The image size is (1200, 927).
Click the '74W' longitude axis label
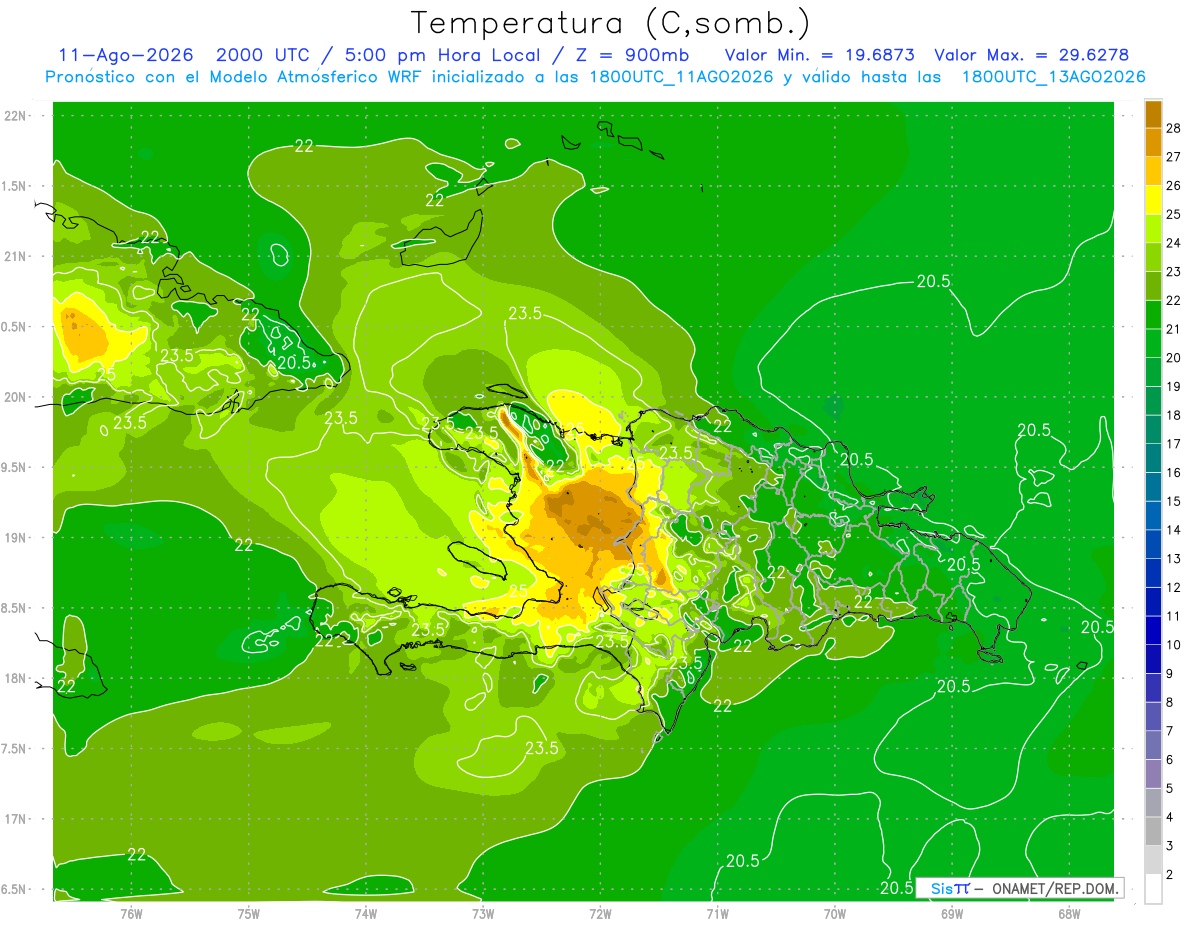coord(366,913)
